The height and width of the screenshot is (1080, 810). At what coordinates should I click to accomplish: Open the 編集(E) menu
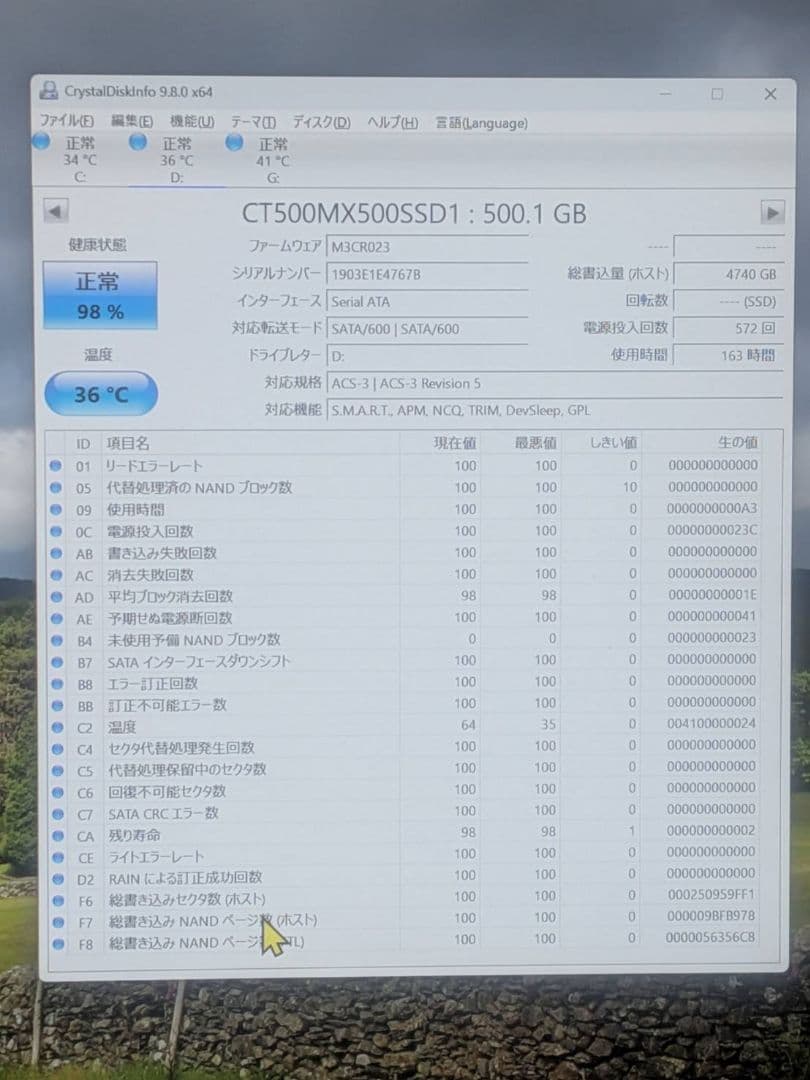coord(132,121)
